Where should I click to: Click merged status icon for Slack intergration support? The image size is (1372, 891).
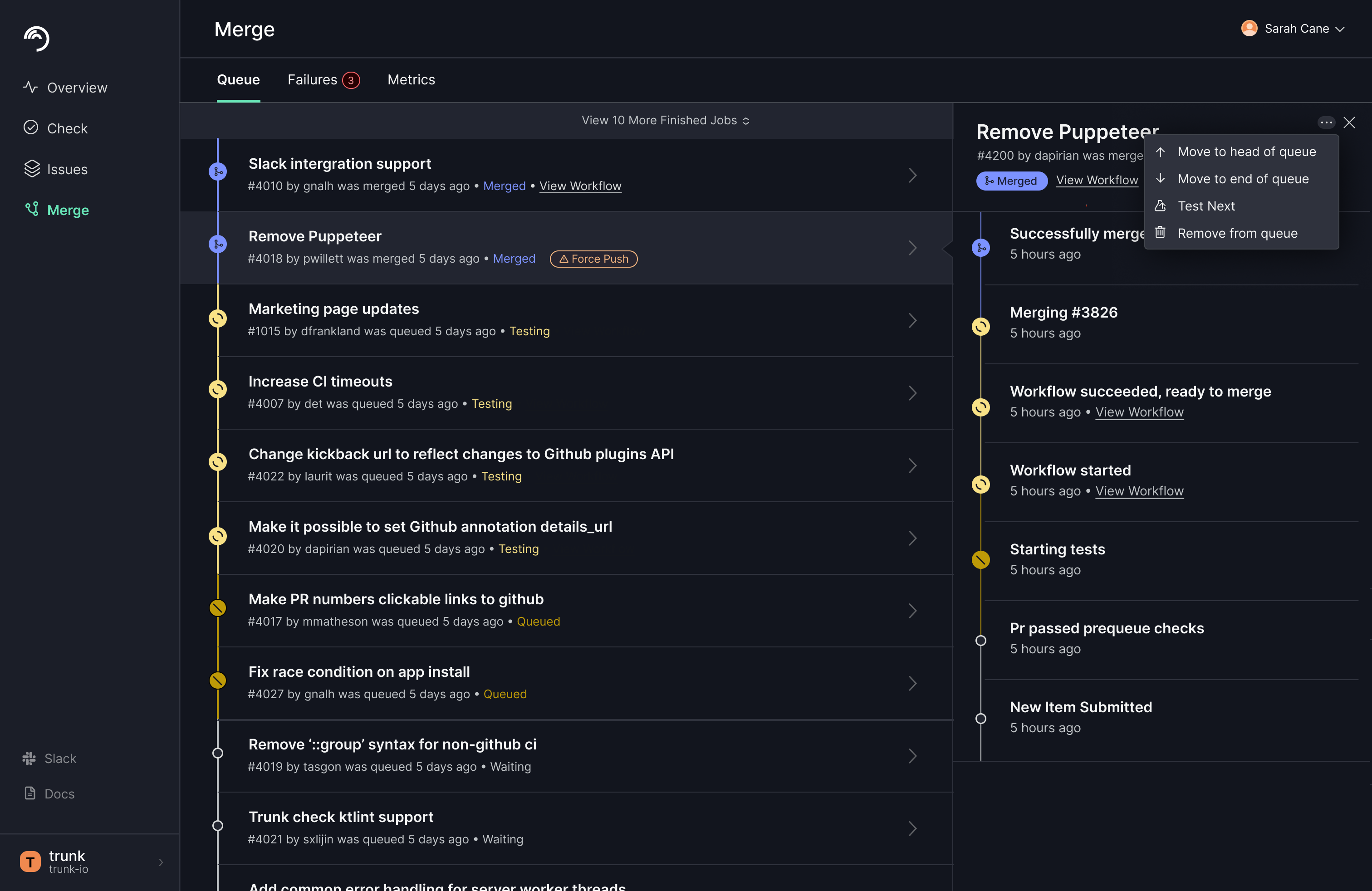pos(218,171)
